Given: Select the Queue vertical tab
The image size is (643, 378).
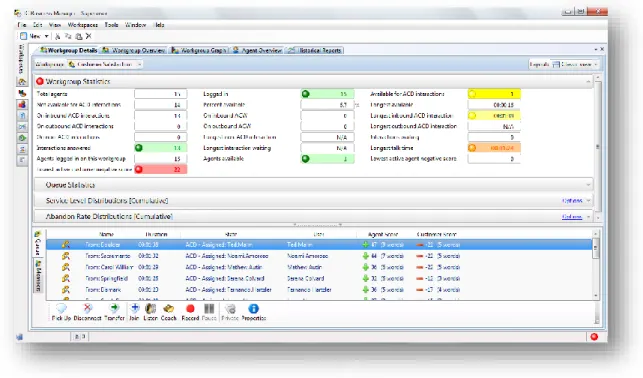Looking at the screenshot, I should pos(38,243).
